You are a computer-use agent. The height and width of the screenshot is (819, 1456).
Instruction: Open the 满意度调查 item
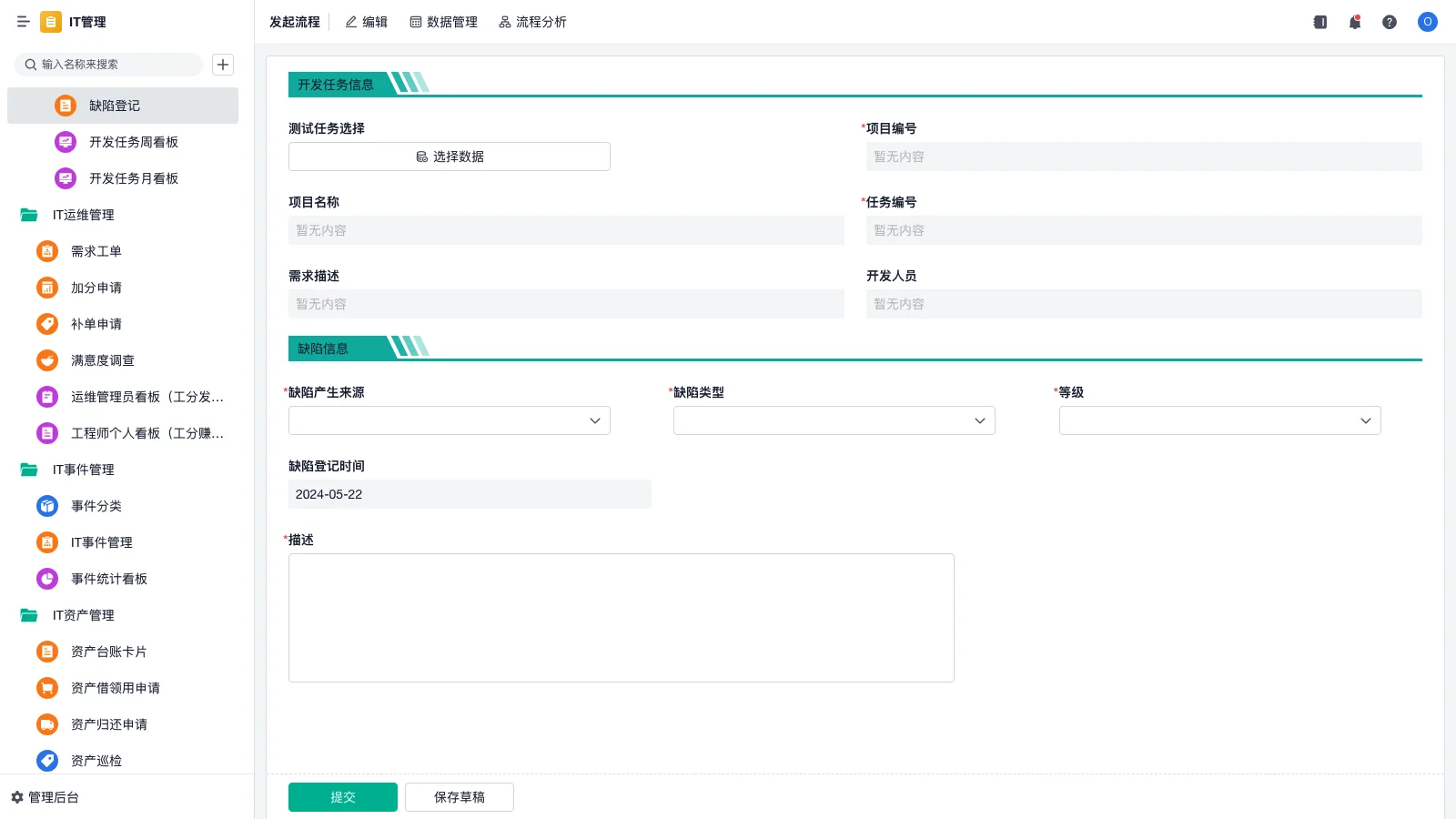(x=102, y=360)
